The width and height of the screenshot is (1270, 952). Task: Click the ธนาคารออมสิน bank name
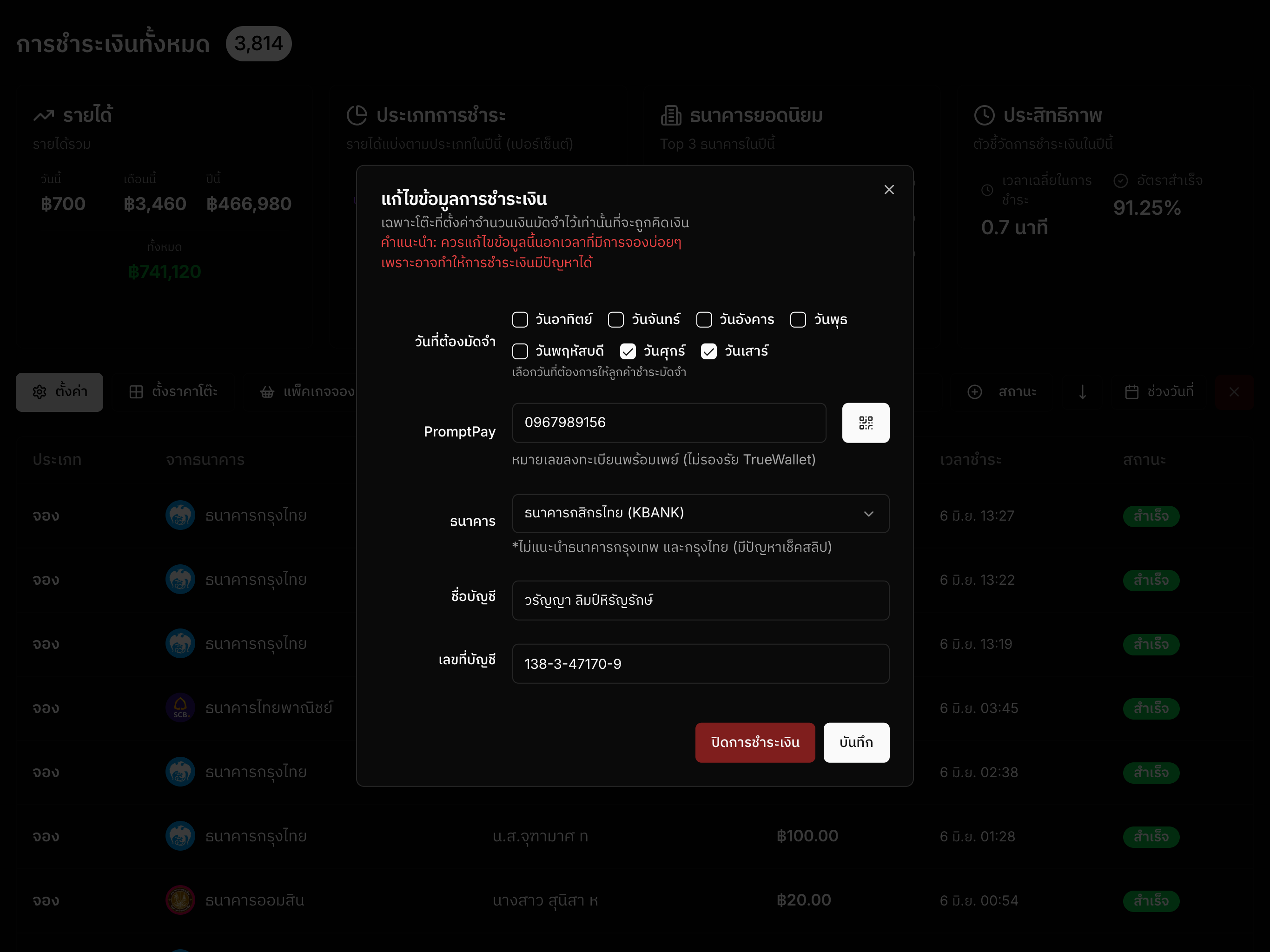[x=254, y=900]
